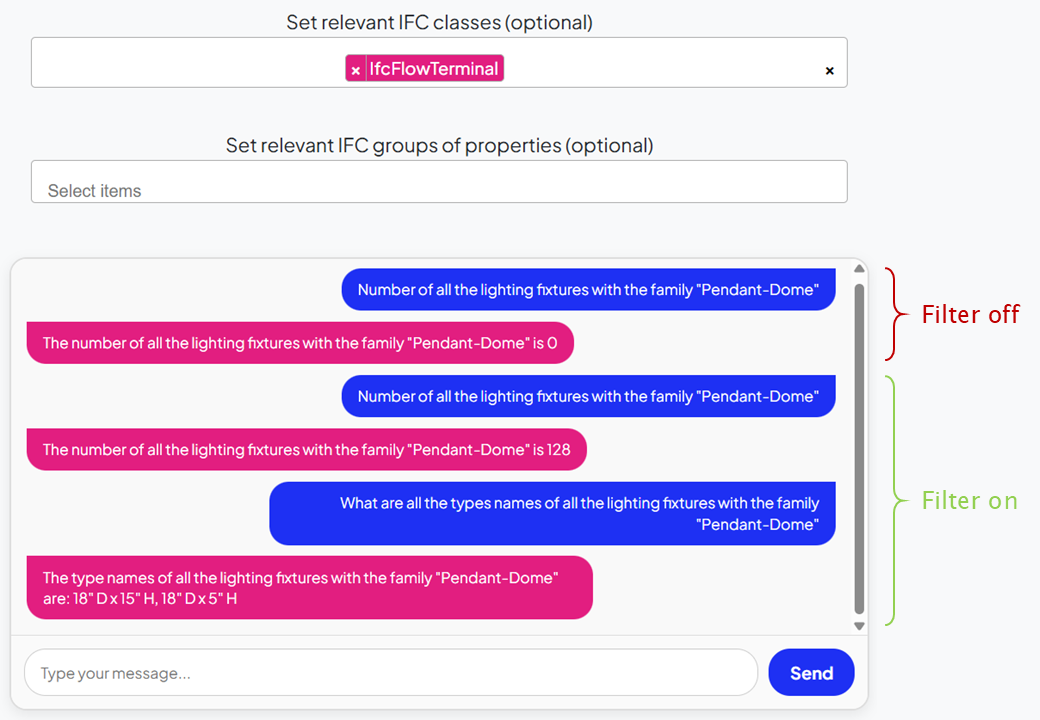This screenshot has height=720, width=1040.
Task: Remove the IfcFlowTerminal tag with its x
Action: point(356,69)
